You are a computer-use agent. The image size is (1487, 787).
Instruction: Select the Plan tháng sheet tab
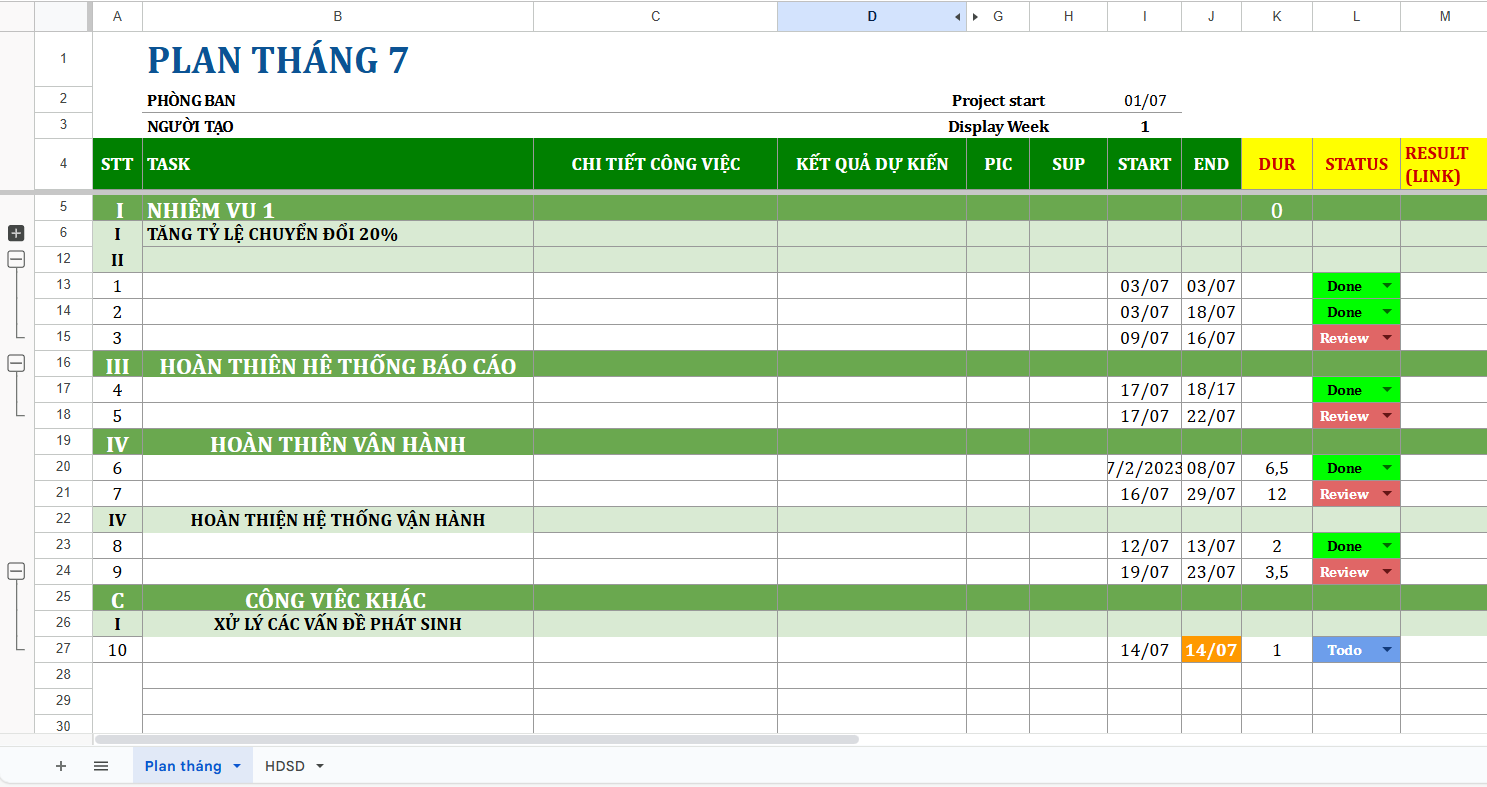coord(183,766)
